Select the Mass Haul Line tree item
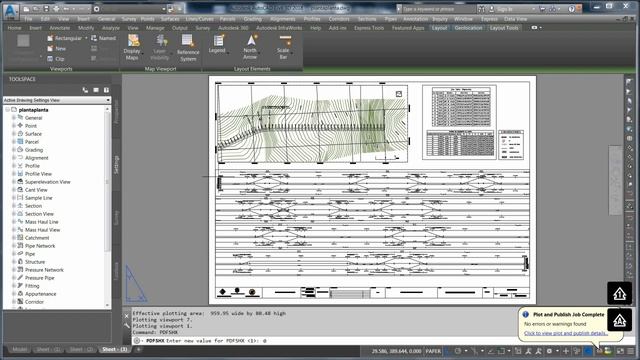The height and width of the screenshot is (360, 640). pyautogui.click(x=42, y=222)
